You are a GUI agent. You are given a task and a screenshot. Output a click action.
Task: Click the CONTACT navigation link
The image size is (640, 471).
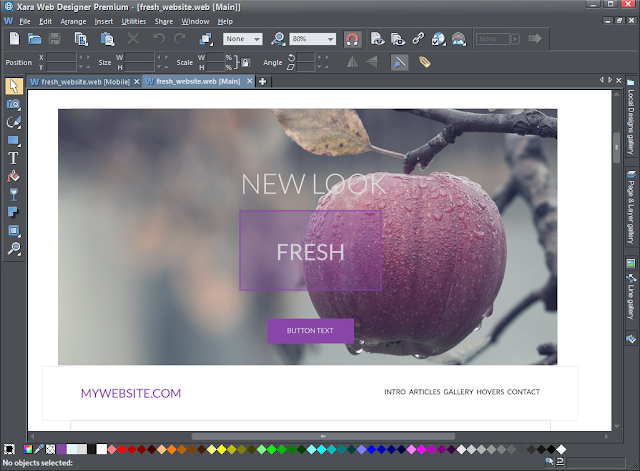click(x=523, y=392)
